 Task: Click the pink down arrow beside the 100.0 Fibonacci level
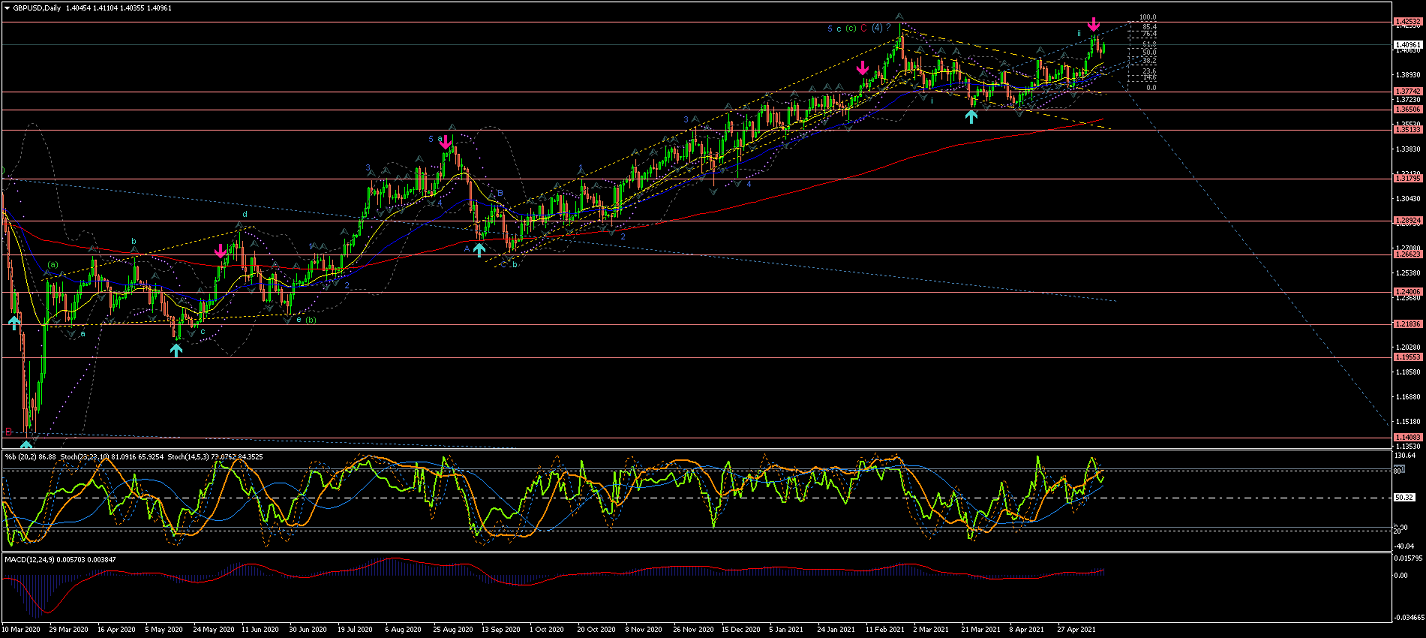pyautogui.click(x=1094, y=24)
